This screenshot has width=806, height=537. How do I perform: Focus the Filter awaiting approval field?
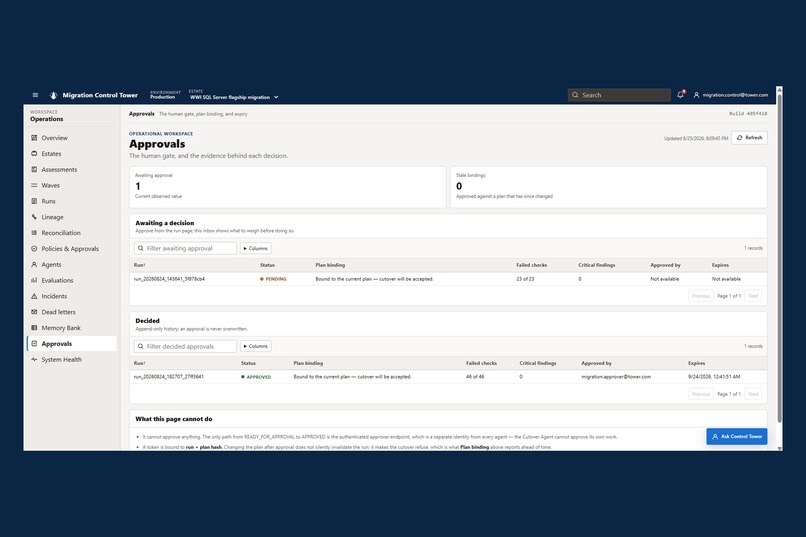coord(185,248)
